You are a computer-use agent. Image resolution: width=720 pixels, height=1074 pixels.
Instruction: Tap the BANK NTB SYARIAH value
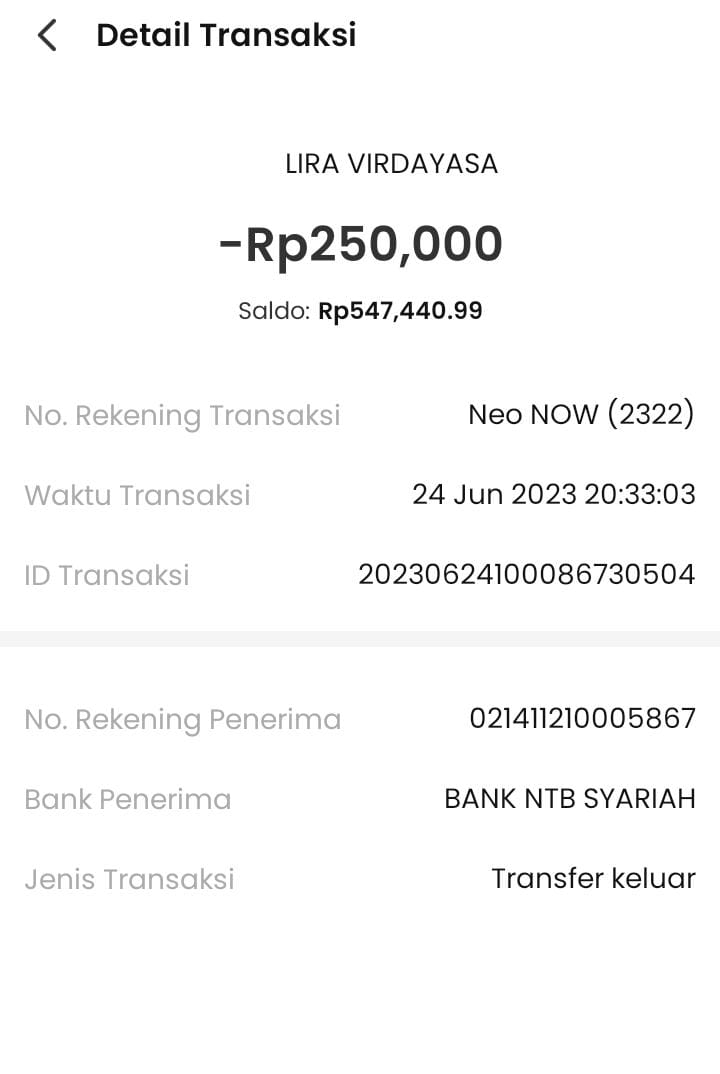[569, 798]
